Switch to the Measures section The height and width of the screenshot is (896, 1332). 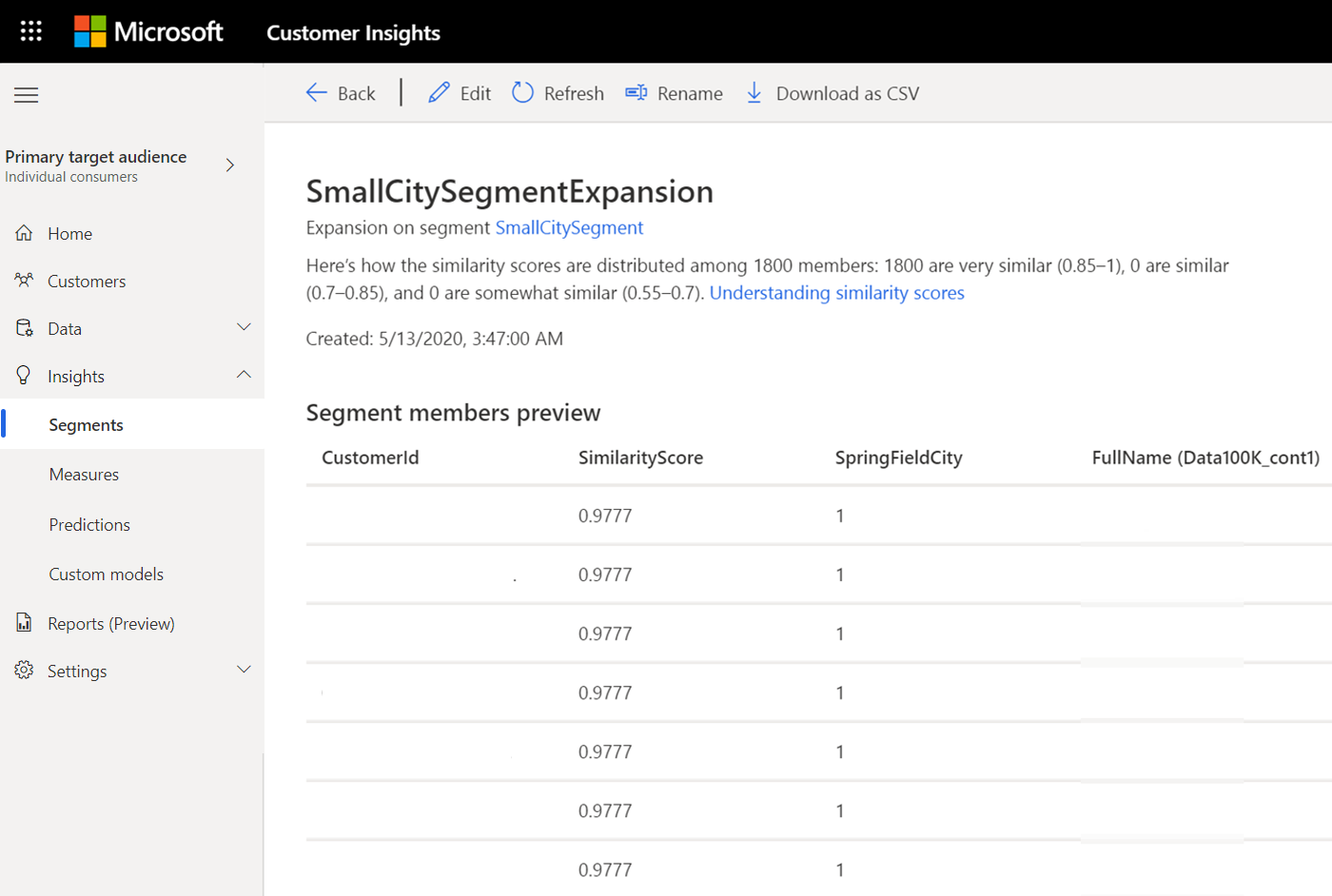[x=84, y=474]
